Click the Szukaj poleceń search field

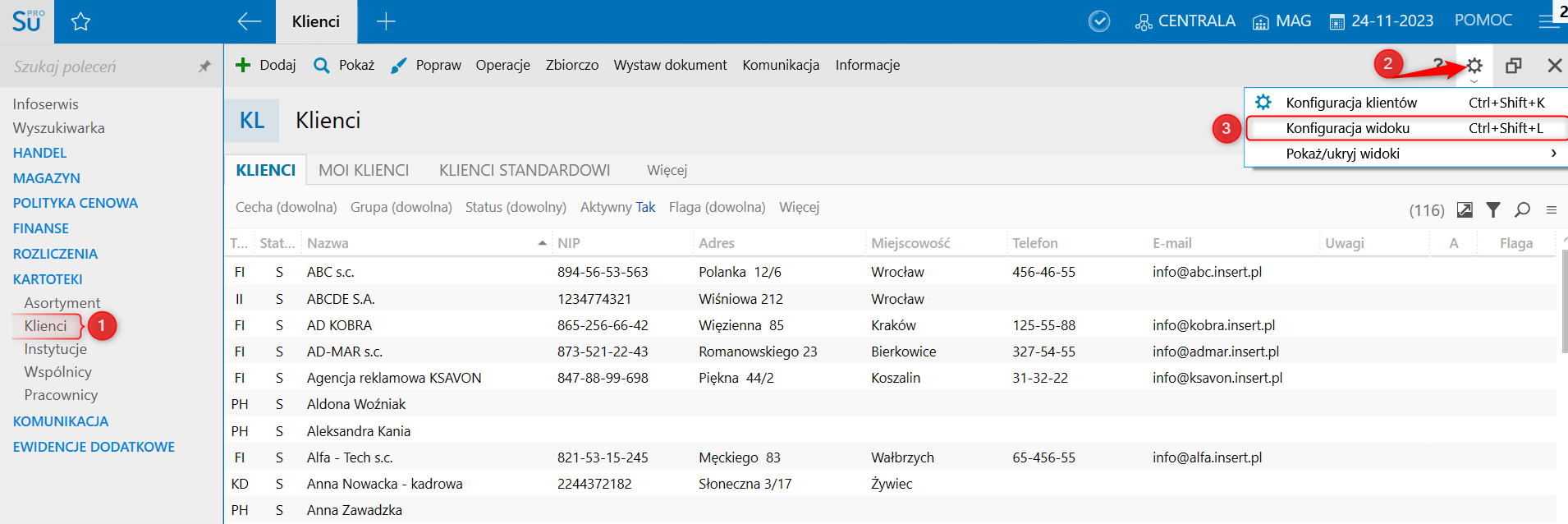coord(99,67)
